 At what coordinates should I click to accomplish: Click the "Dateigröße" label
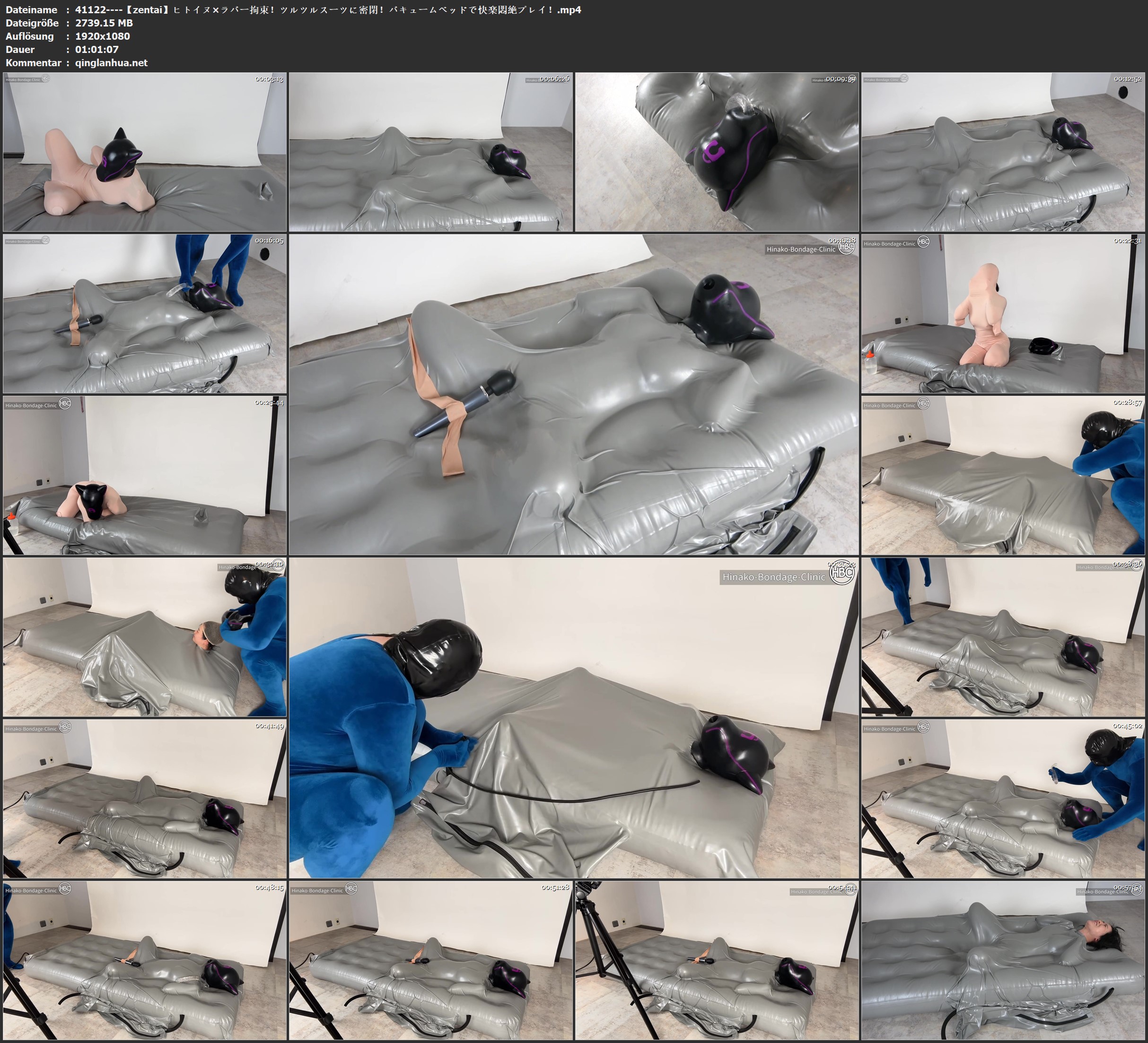(x=32, y=23)
